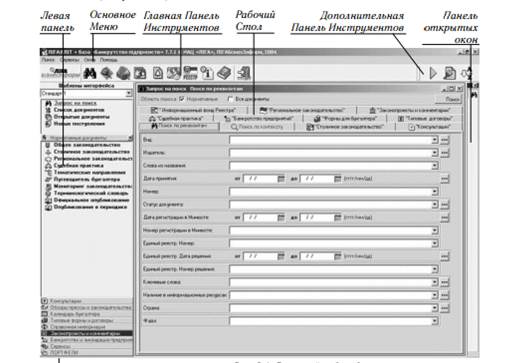
Task: Expand the Статус документа dropdown
Action: point(434,205)
